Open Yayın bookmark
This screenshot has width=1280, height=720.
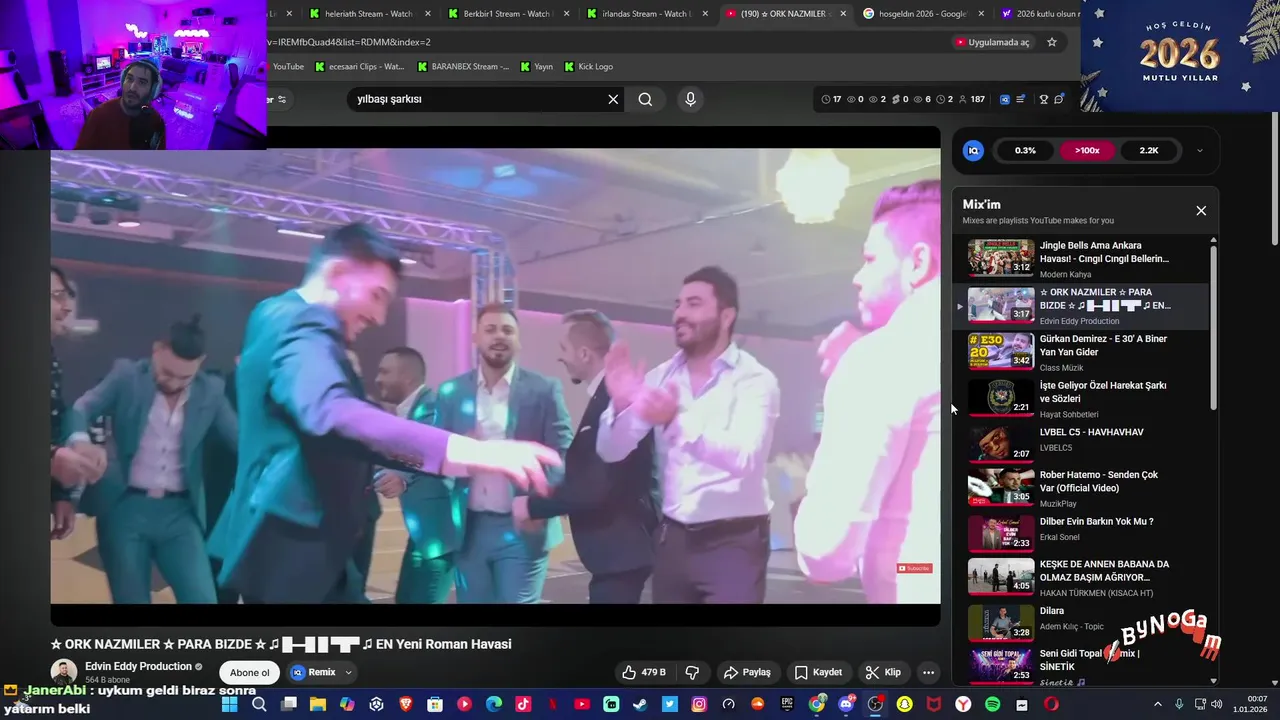537,67
